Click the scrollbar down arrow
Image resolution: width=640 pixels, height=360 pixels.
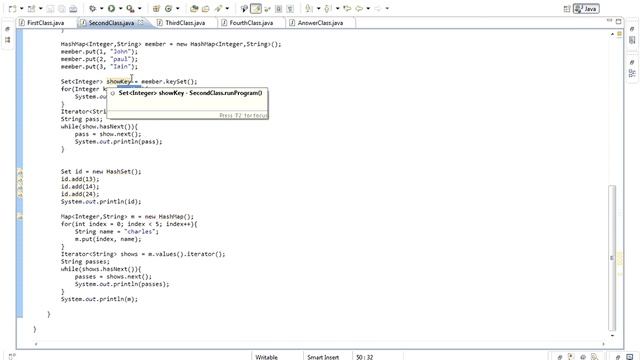pyautogui.click(x=612, y=336)
